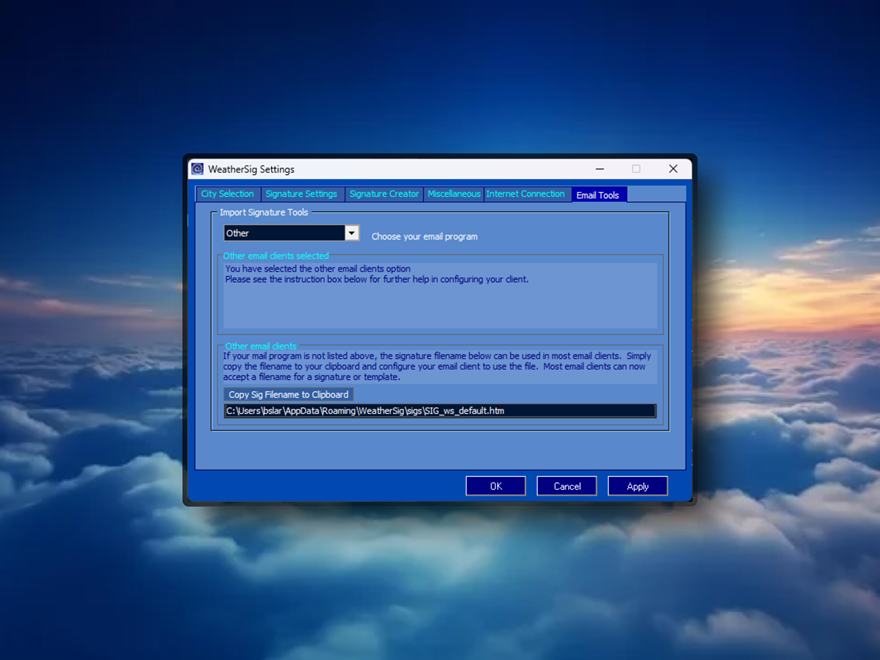Minimize the WeatherSig Settings window
Screen dimensions: 880x660
pyautogui.click(x=599, y=169)
